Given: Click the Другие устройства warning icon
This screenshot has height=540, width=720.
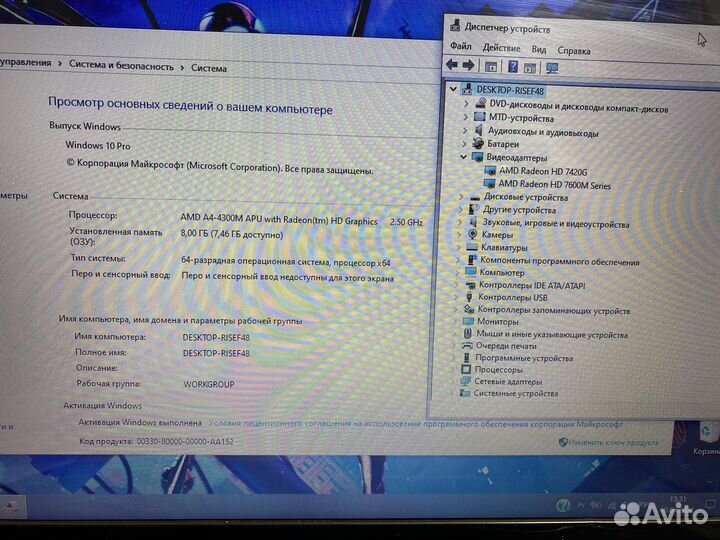Looking at the screenshot, I should [x=473, y=209].
